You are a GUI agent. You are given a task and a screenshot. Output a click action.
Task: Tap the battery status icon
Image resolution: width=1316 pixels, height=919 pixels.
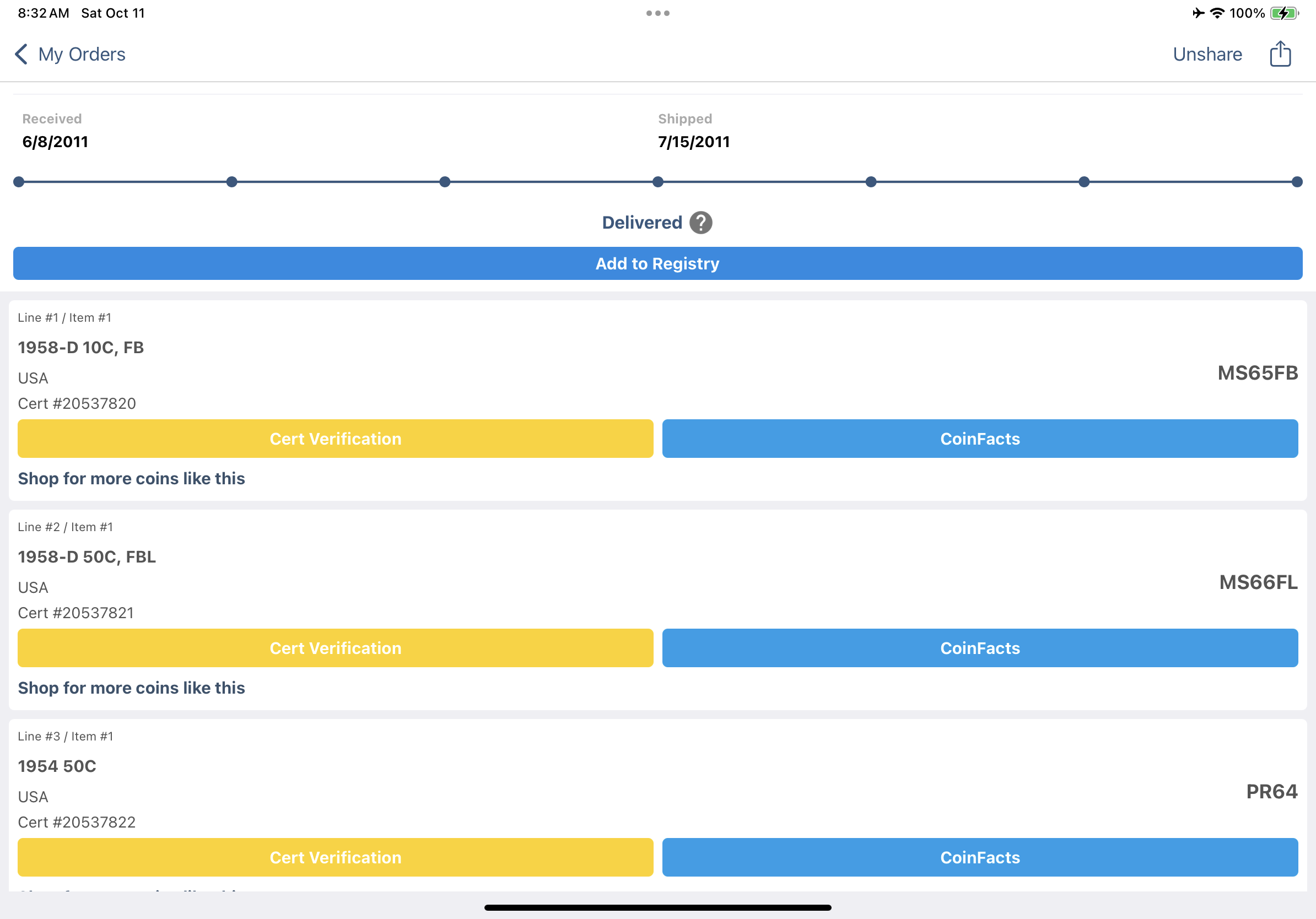click(x=1283, y=13)
